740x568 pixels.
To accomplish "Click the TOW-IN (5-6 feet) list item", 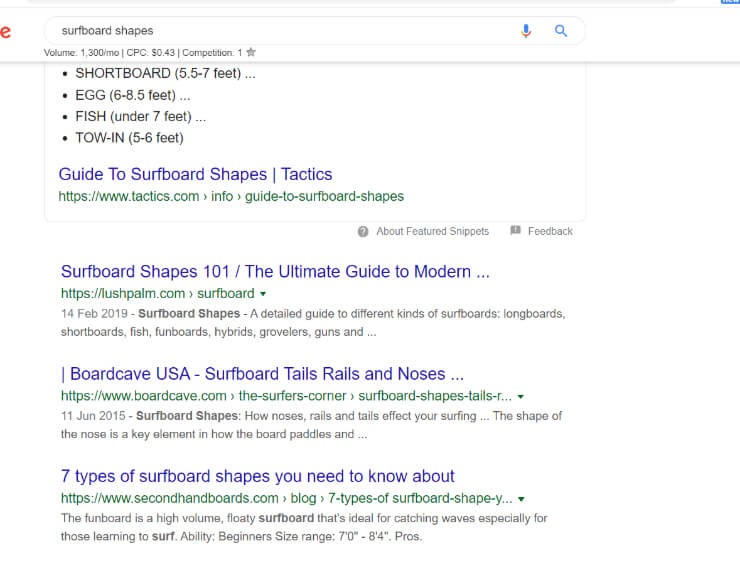I will [129, 138].
